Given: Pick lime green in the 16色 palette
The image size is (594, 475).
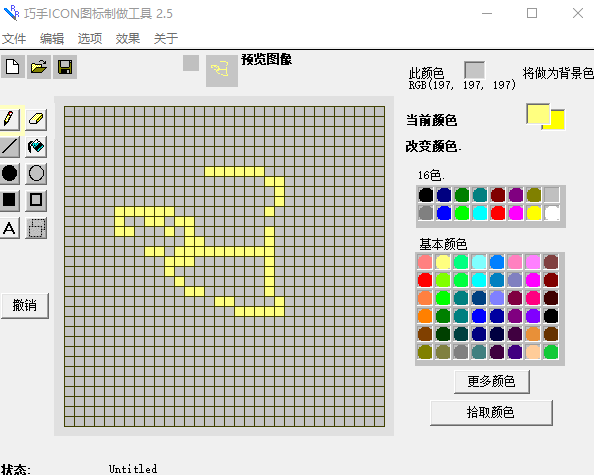Looking at the screenshot, I should click(462, 213).
